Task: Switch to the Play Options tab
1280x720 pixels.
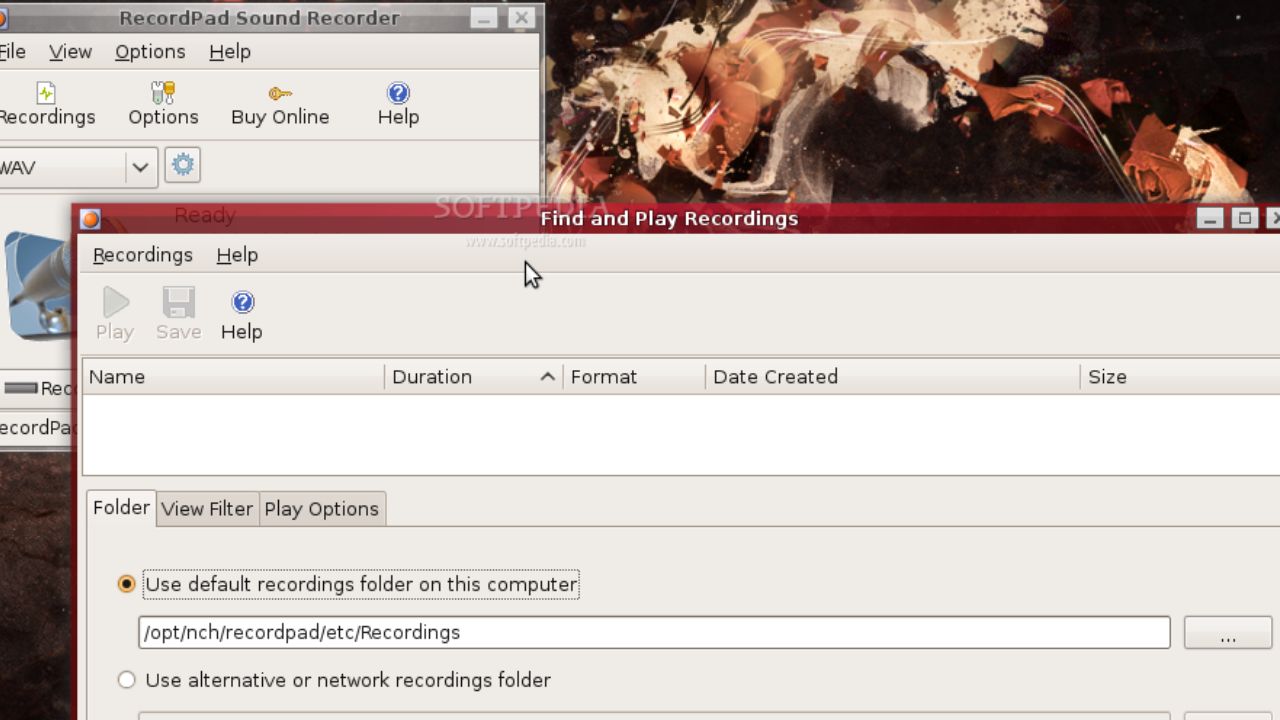Action: [x=321, y=509]
